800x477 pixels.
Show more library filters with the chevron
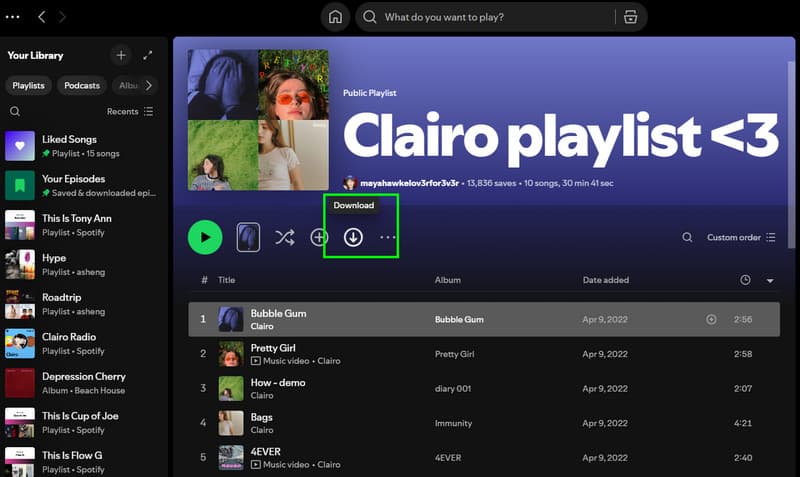click(x=148, y=85)
